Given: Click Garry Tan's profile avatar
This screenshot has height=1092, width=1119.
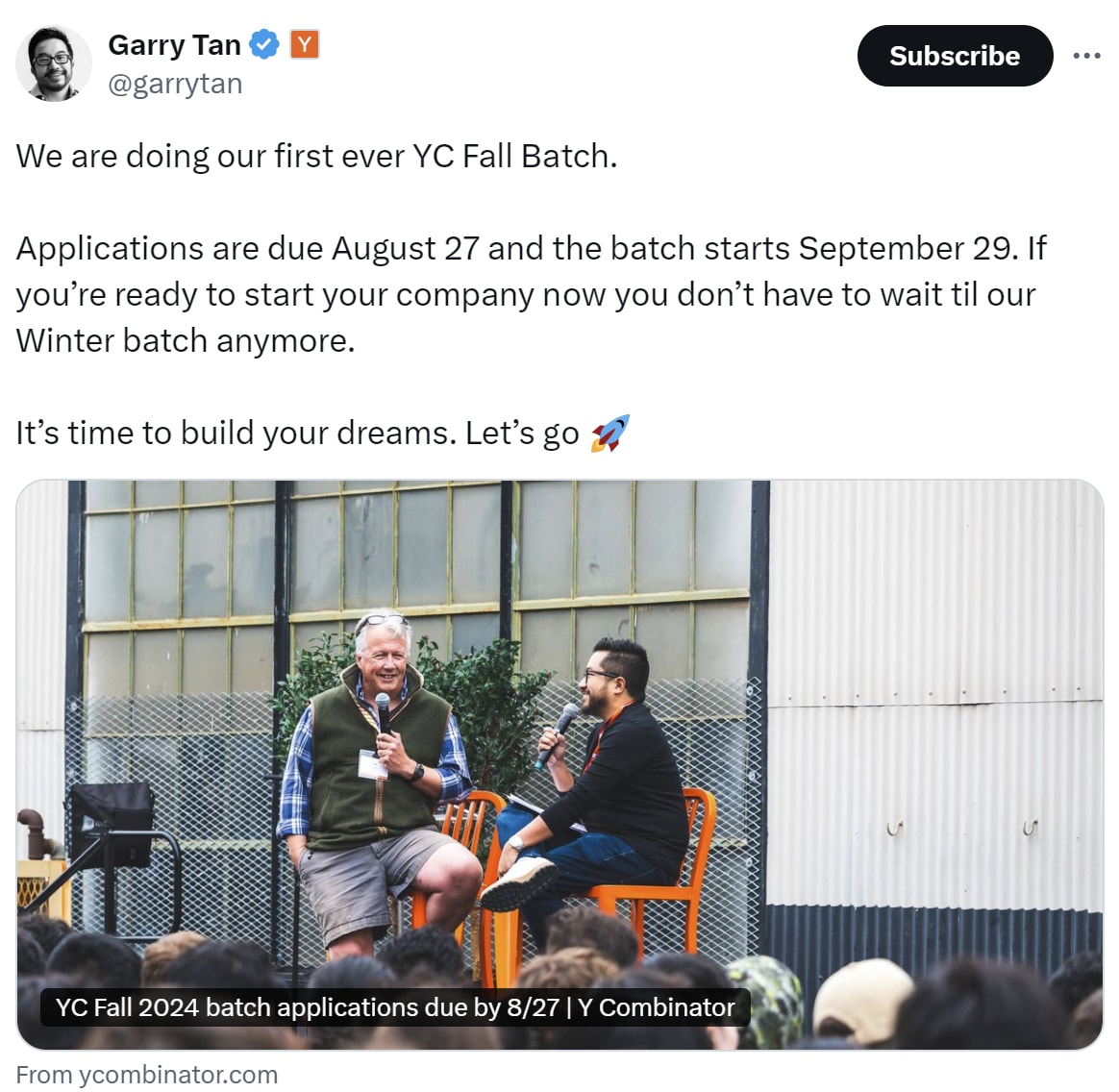Looking at the screenshot, I should coord(54,63).
